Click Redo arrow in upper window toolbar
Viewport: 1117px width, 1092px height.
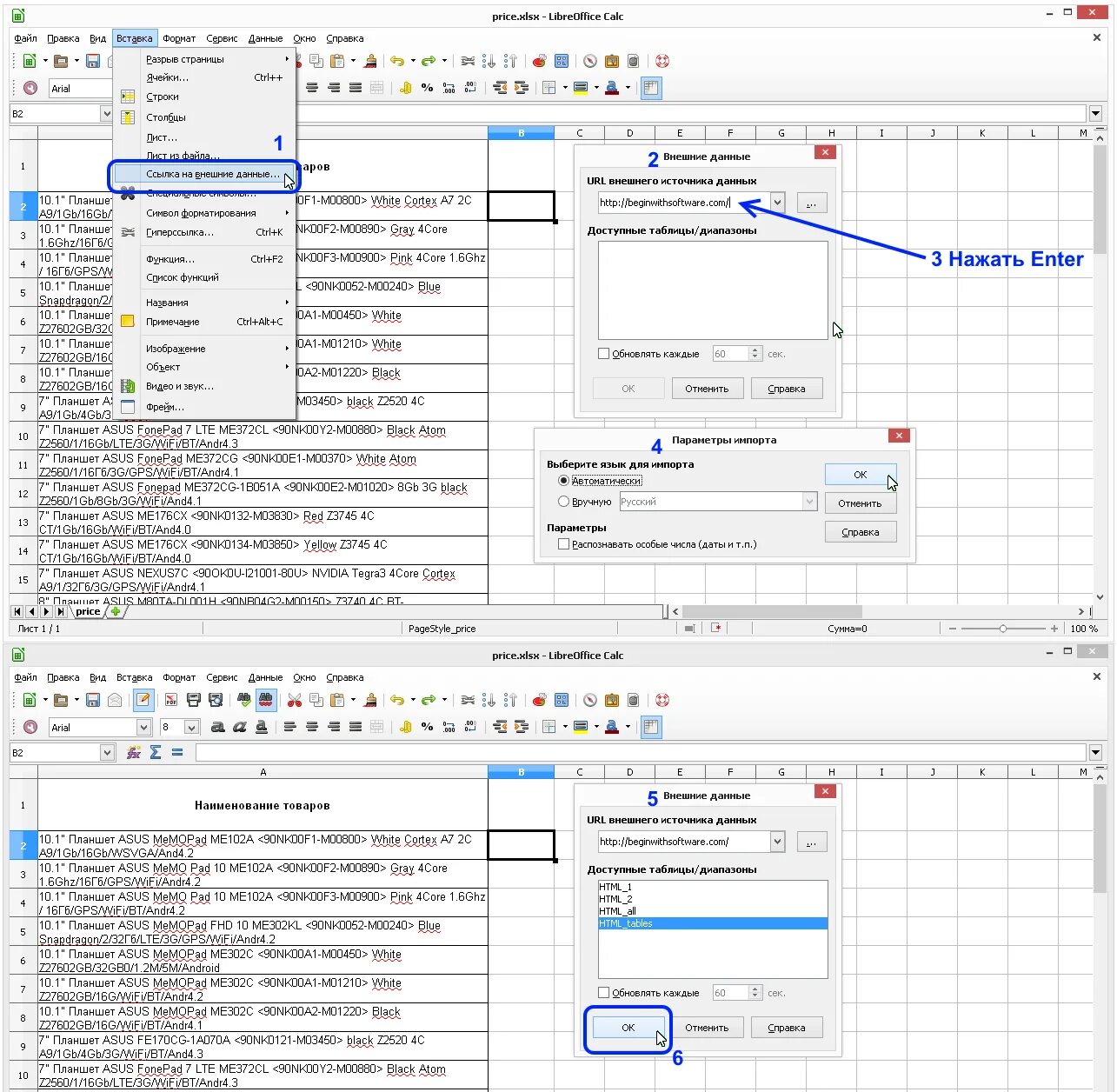[428, 61]
